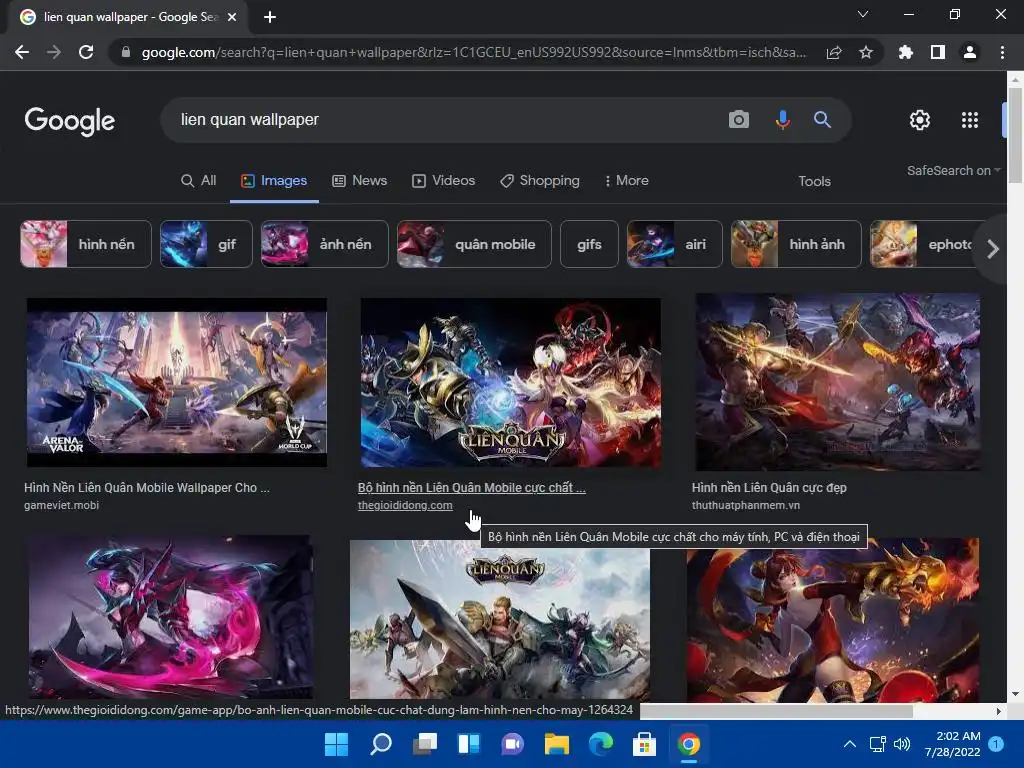Open Bộ hình nền Liên Quân Mobile link
The height and width of the screenshot is (768, 1024).
click(x=472, y=487)
